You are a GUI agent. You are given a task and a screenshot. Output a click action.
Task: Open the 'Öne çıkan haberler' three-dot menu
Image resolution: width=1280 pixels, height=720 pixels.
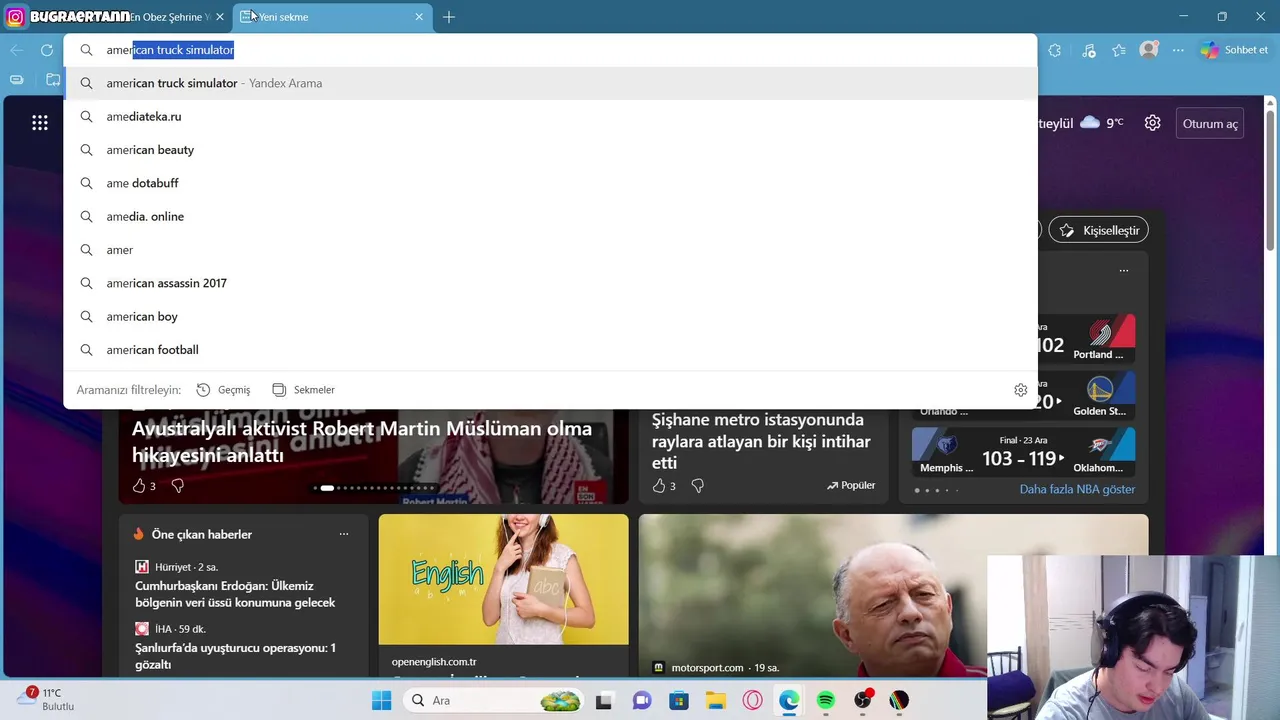[344, 534]
